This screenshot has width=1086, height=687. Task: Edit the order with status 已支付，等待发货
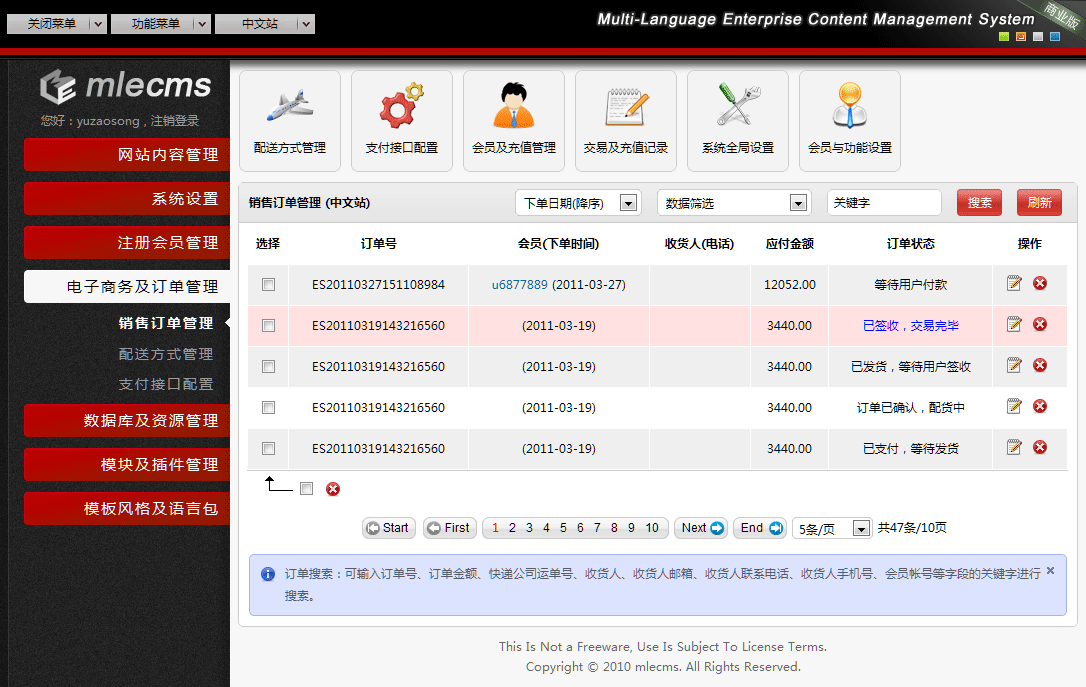pyautogui.click(x=1014, y=447)
